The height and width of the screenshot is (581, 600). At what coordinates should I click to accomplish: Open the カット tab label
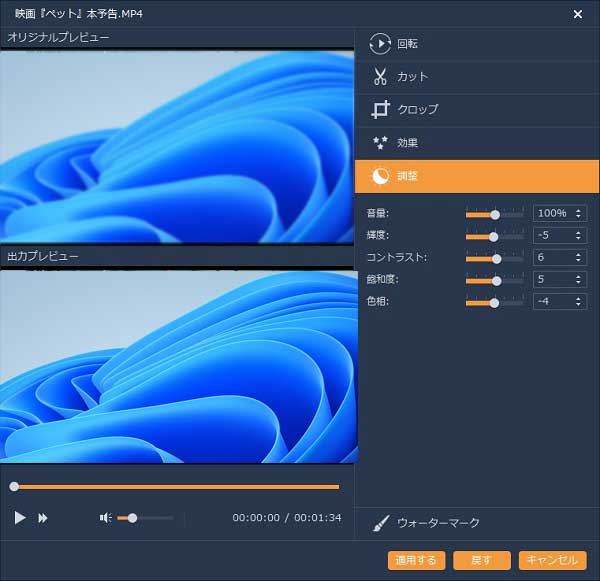pyautogui.click(x=412, y=77)
